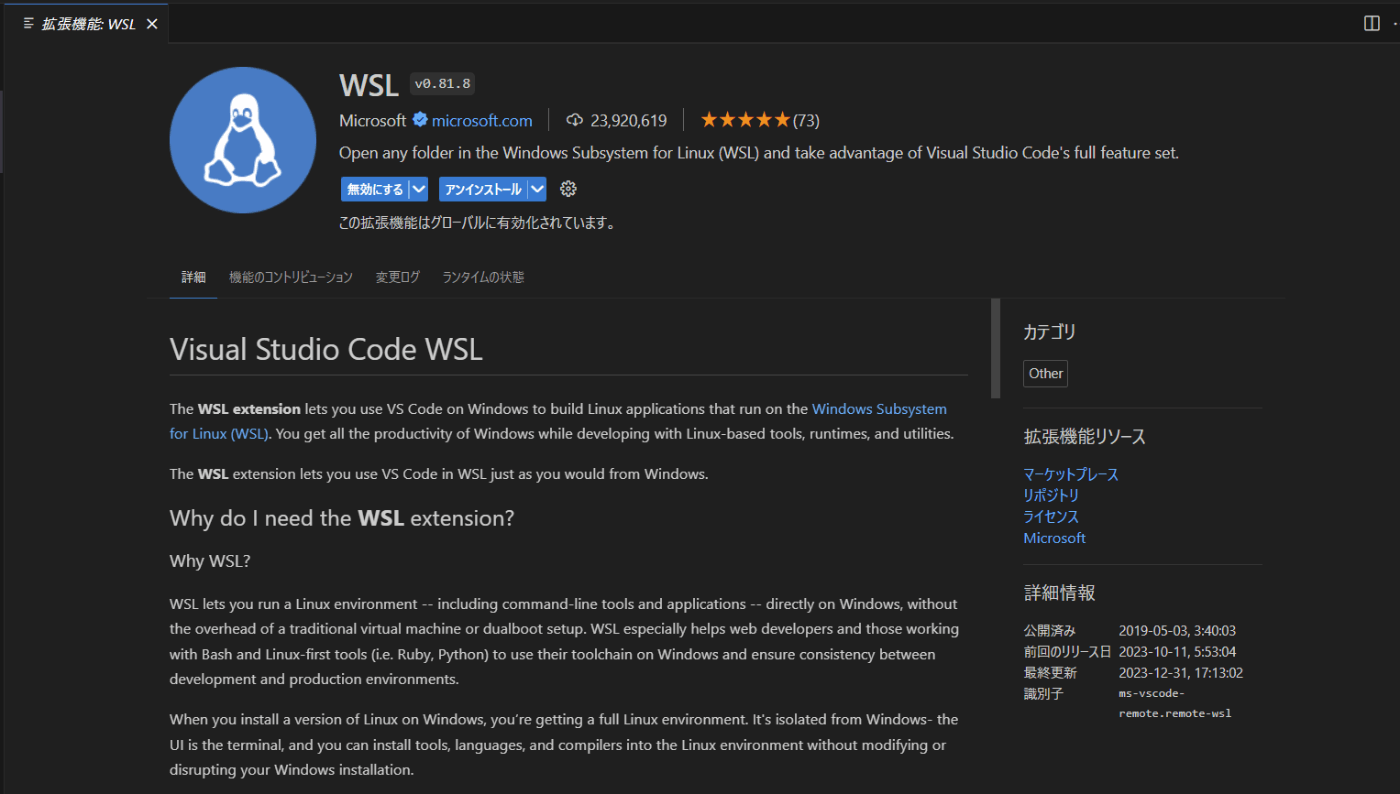Open the Windows Subsystem for Linux (WSL) link

[558, 421]
